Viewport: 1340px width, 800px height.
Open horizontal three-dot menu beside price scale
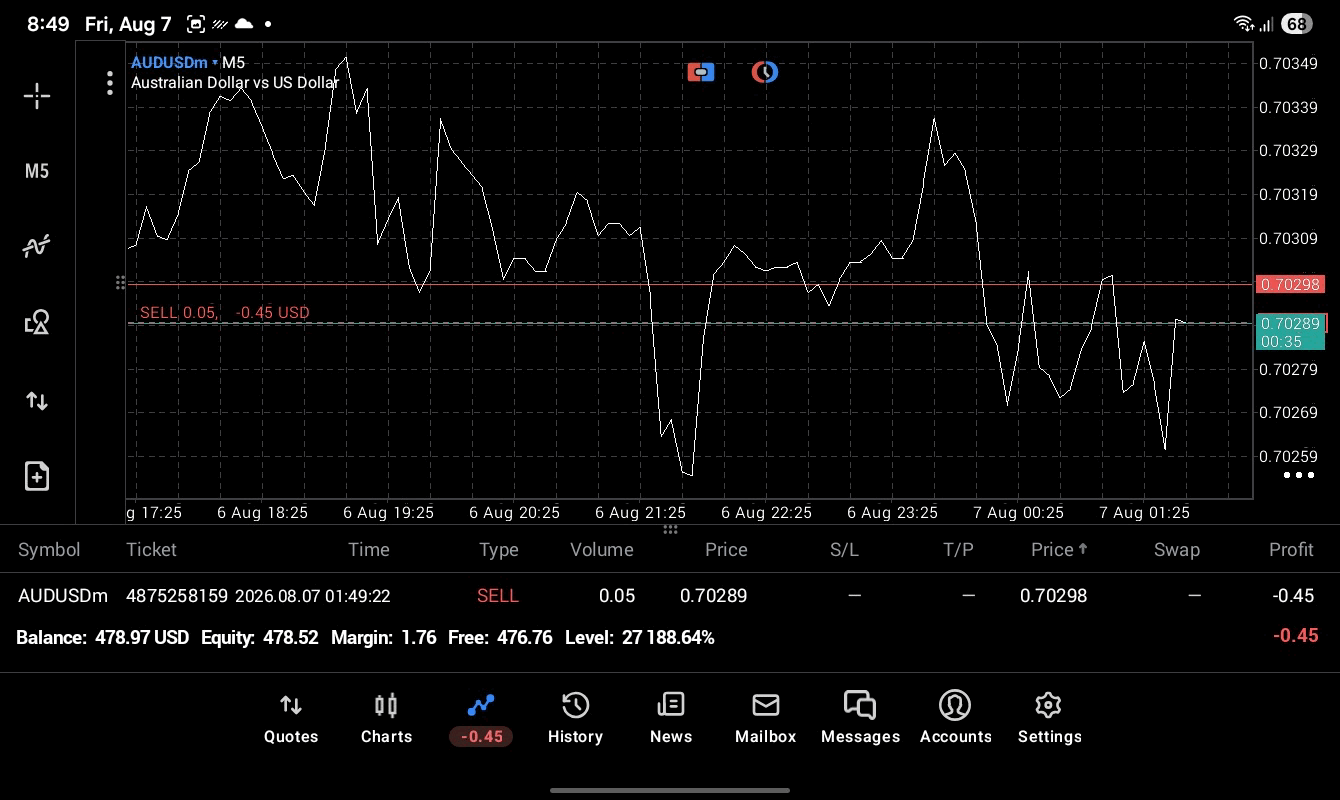[x=1299, y=475]
